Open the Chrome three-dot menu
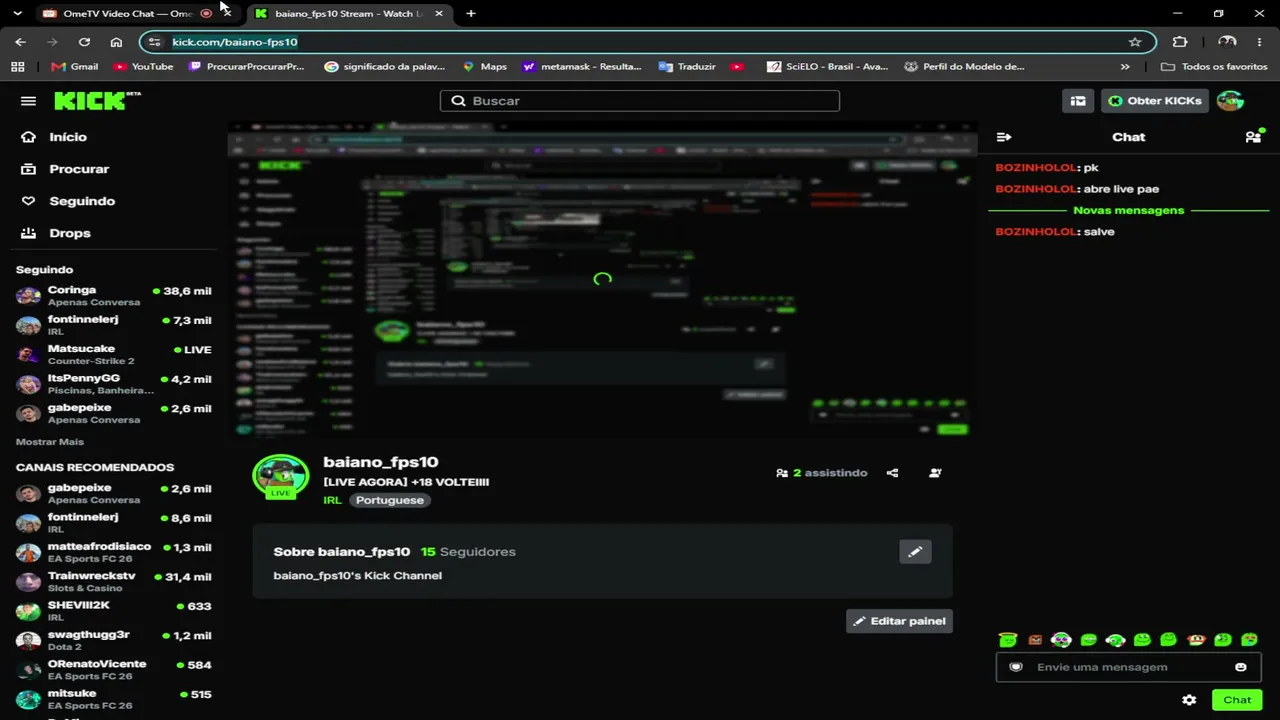The height and width of the screenshot is (720, 1280). [x=1259, y=42]
